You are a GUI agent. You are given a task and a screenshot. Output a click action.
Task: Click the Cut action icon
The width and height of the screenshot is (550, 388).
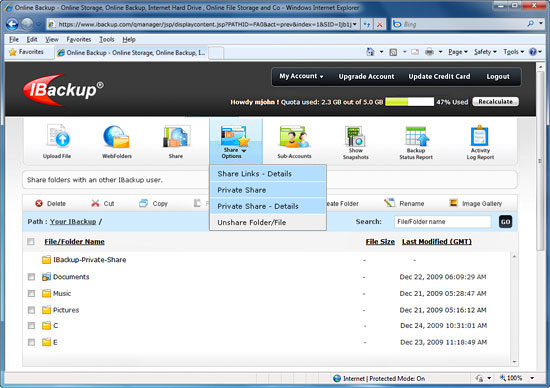tap(95, 203)
